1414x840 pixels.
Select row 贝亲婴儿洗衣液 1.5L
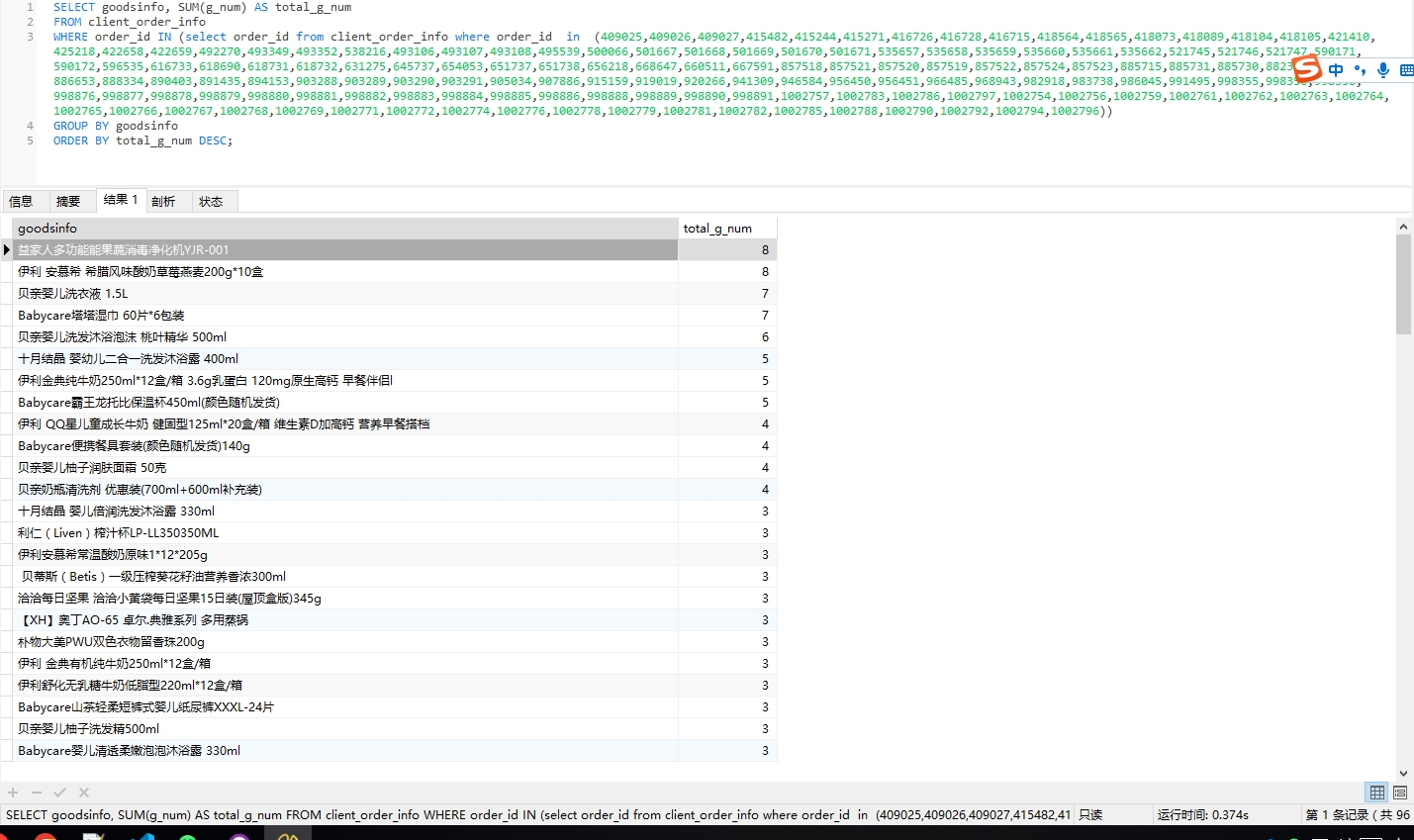coord(345,294)
